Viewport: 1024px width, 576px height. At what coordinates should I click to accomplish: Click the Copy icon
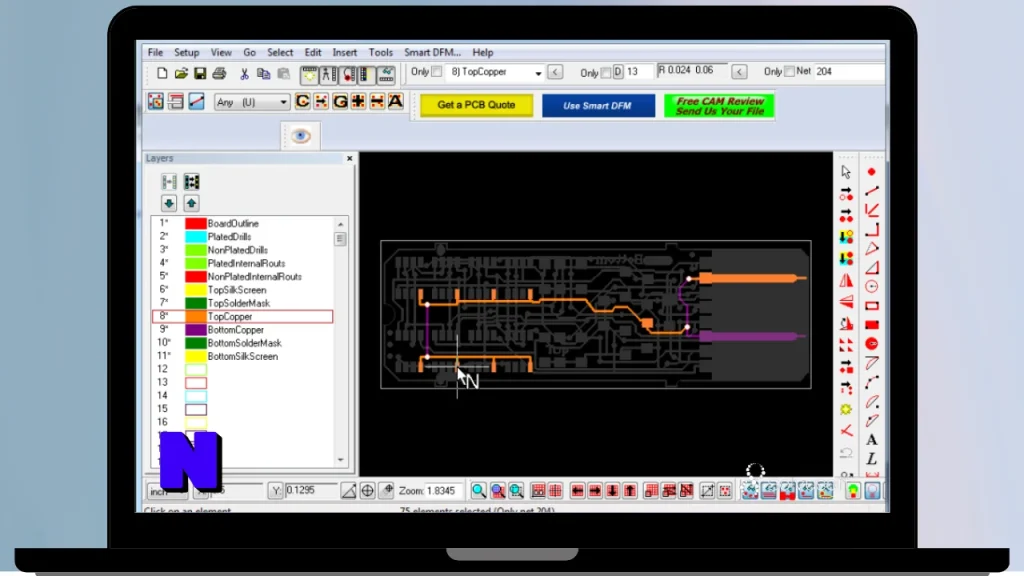pos(263,74)
